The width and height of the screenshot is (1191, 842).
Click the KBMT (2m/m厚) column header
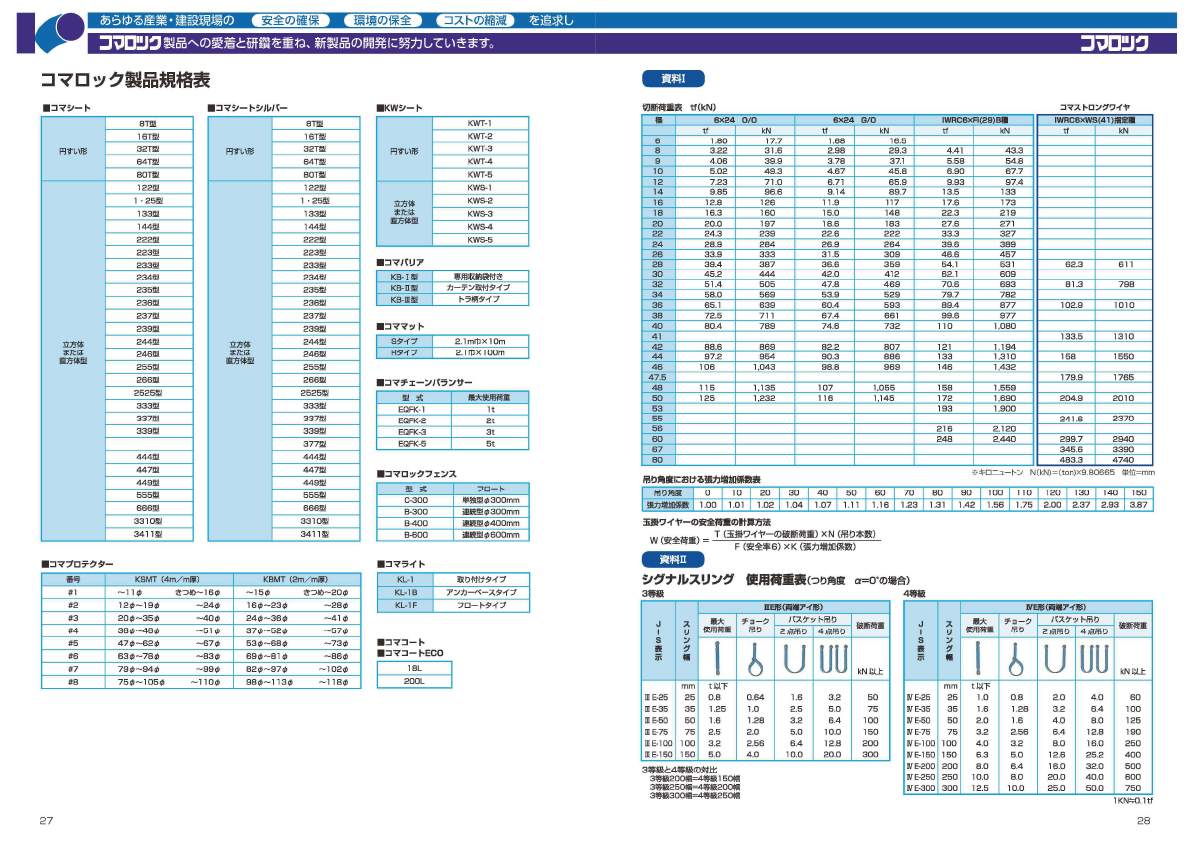[x=296, y=579]
